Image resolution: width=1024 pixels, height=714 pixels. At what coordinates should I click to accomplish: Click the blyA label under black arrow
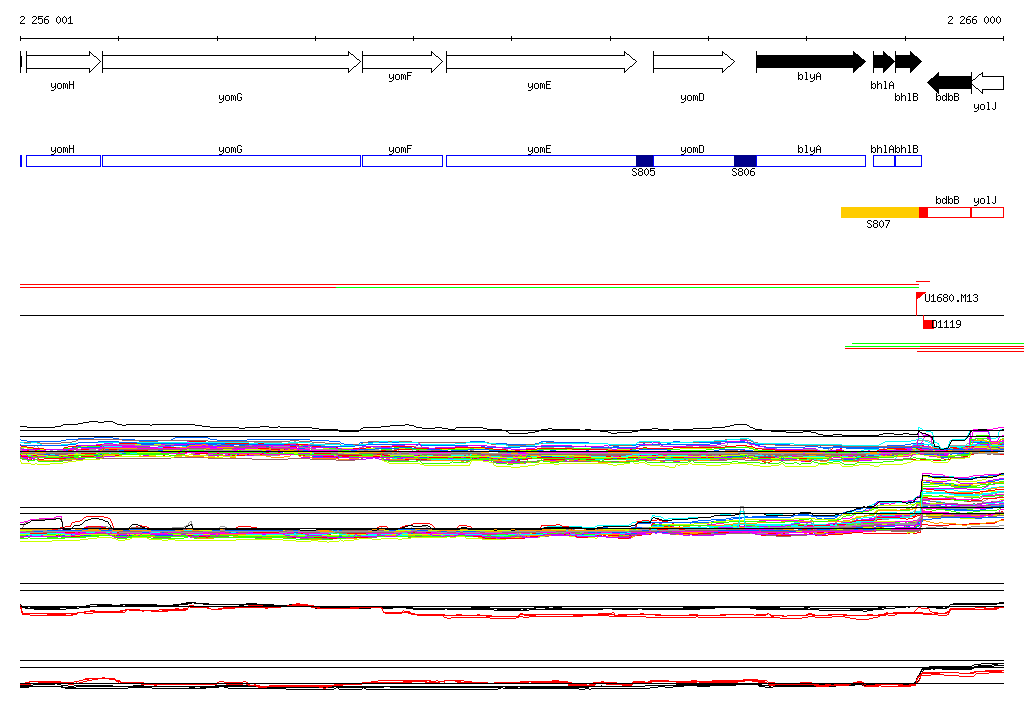point(809,76)
